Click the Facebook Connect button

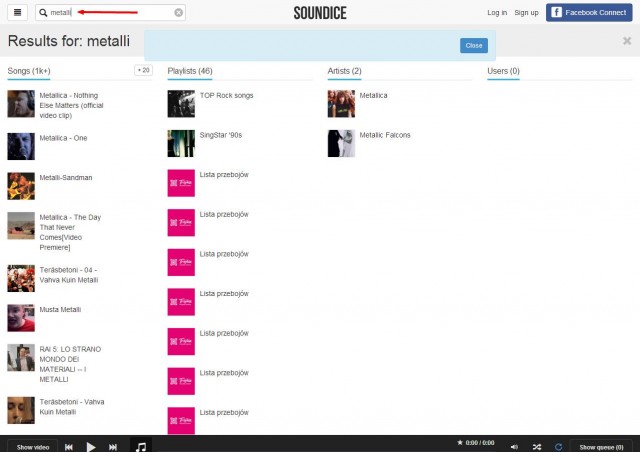pos(589,13)
